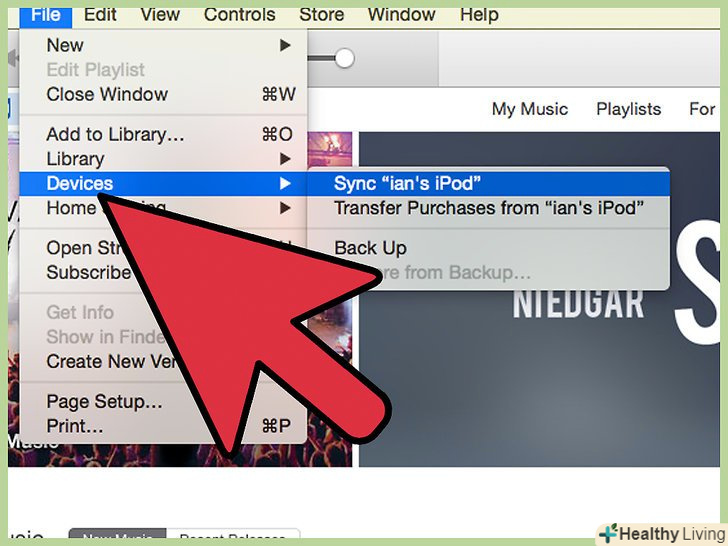
Task: Open the Controls menu
Action: [x=240, y=15]
